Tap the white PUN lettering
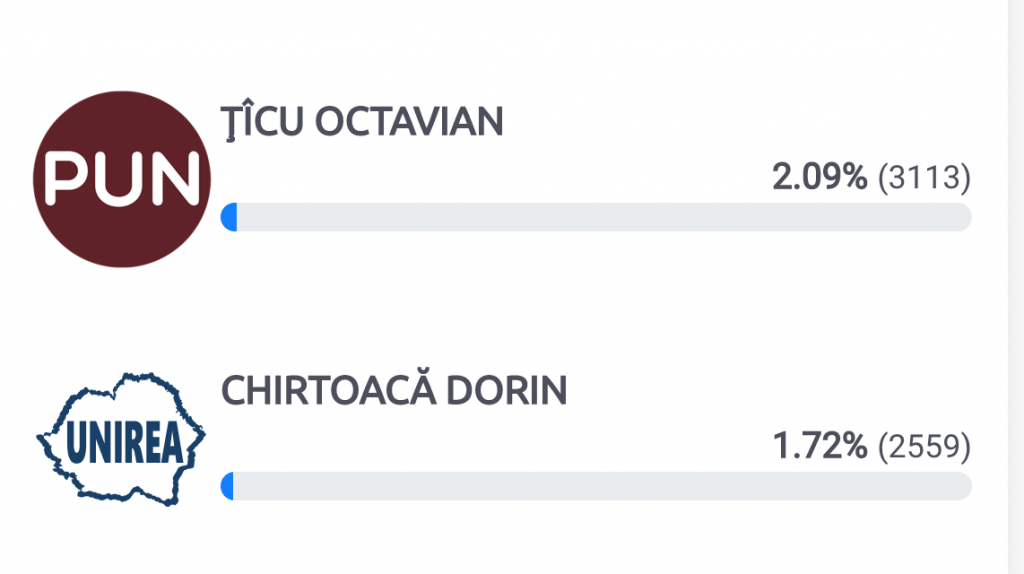This screenshot has width=1024, height=574. point(122,179)
